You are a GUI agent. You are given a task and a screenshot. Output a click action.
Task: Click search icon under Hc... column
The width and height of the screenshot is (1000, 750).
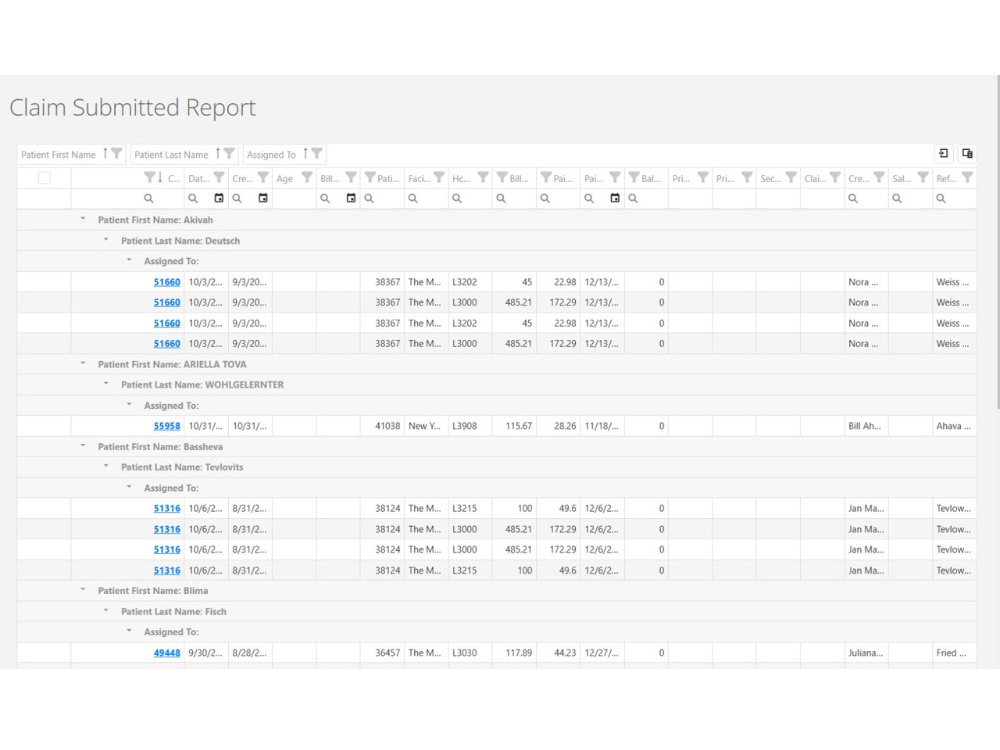click(457, 198)
